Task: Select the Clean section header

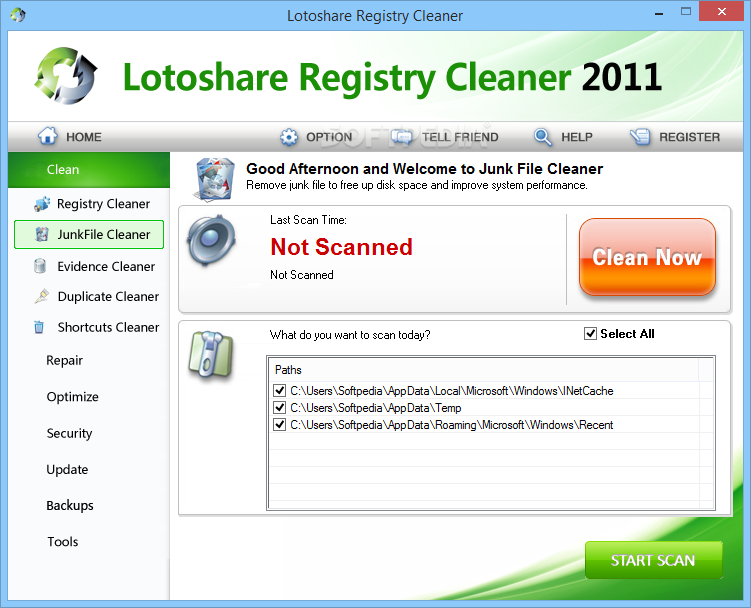Action: click(x=89, y=170)
